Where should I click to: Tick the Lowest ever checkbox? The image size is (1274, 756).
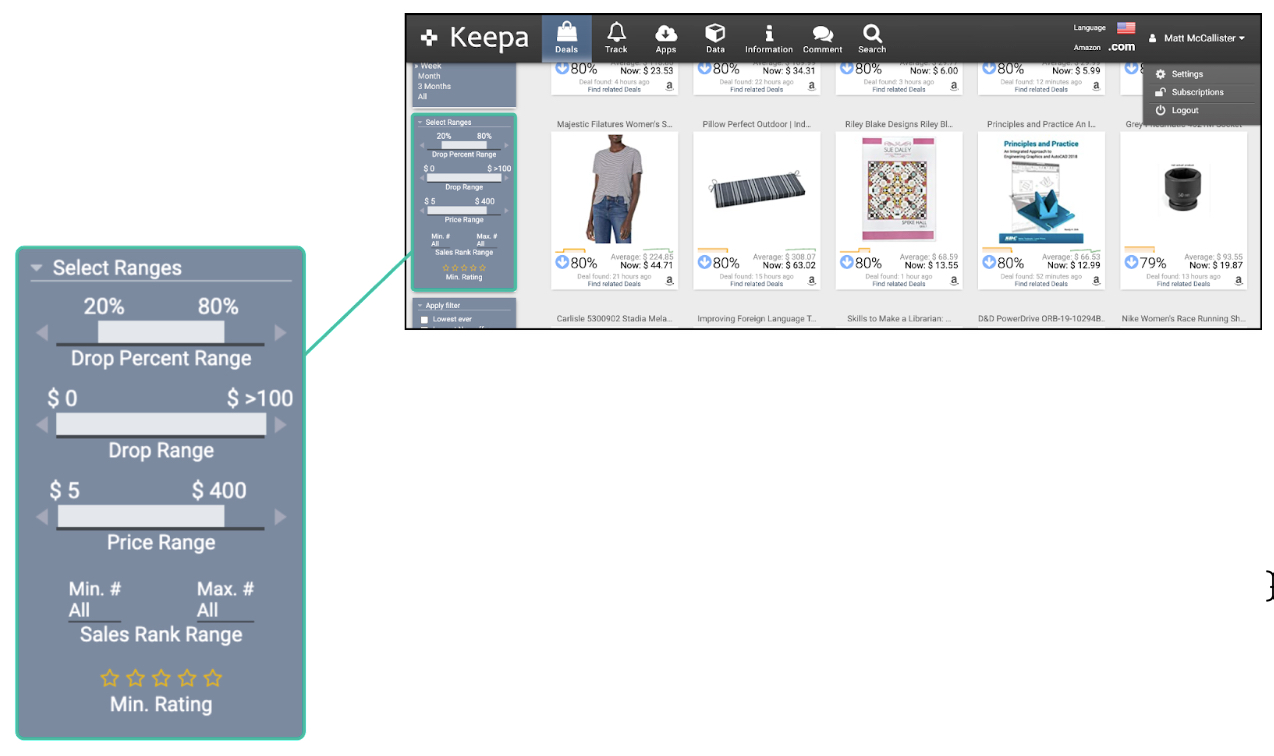(x=424, y=319)
